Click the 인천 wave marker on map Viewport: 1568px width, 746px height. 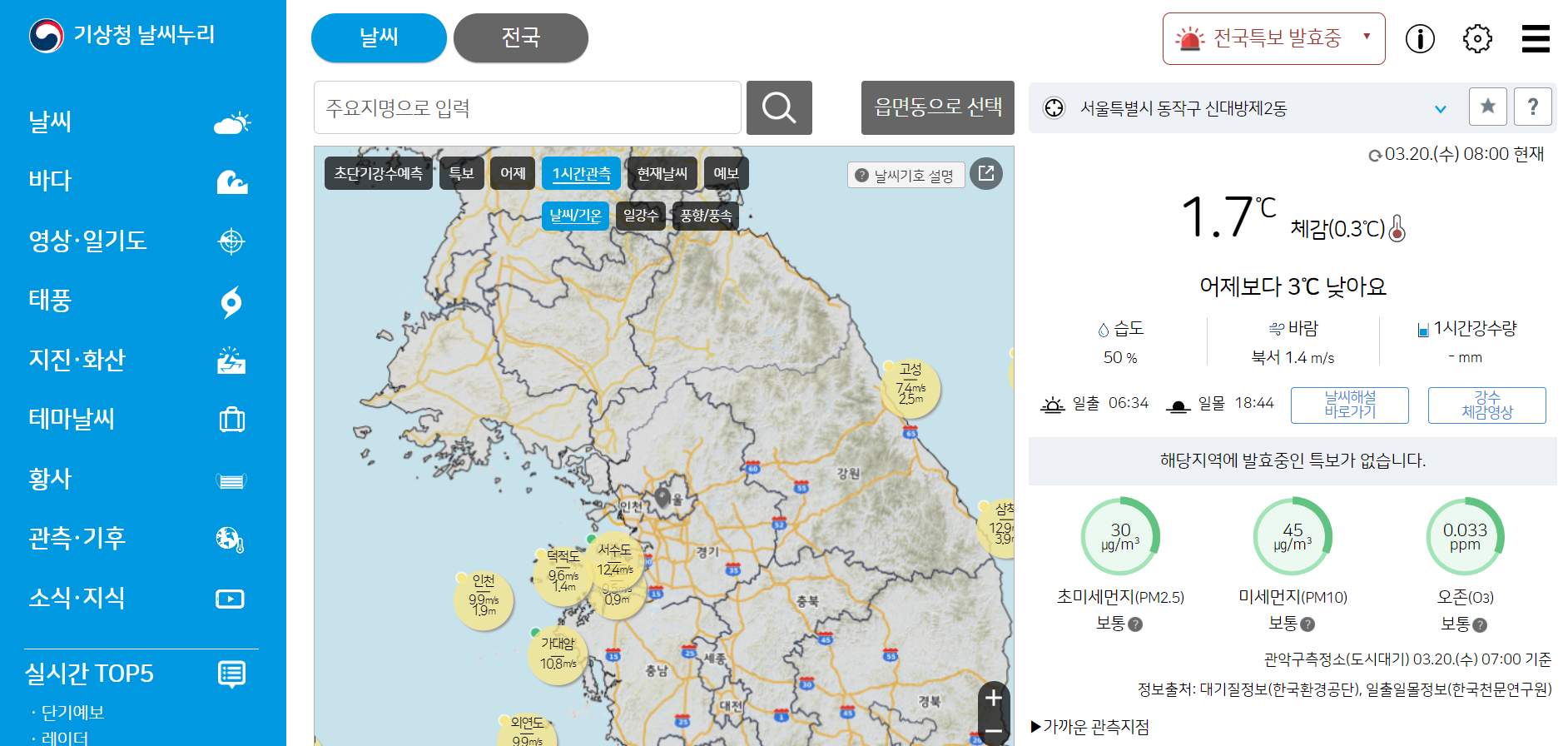point(483,599)
